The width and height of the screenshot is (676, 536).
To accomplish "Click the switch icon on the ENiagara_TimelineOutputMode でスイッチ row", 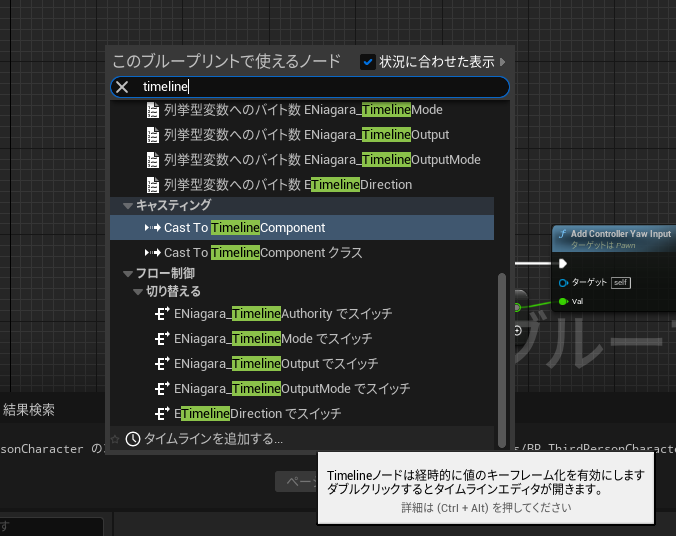I will click(162, 389).
